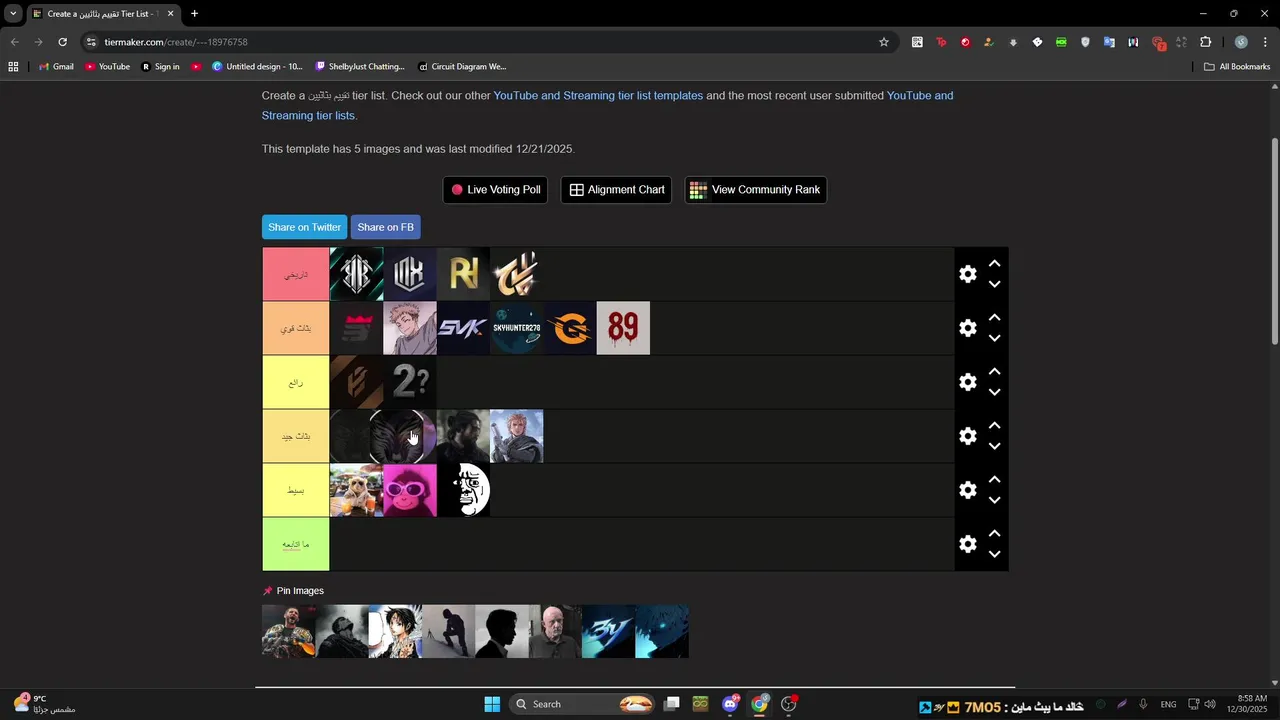Follow the YouTube and Streaming tier list templates link

(598, 96)
